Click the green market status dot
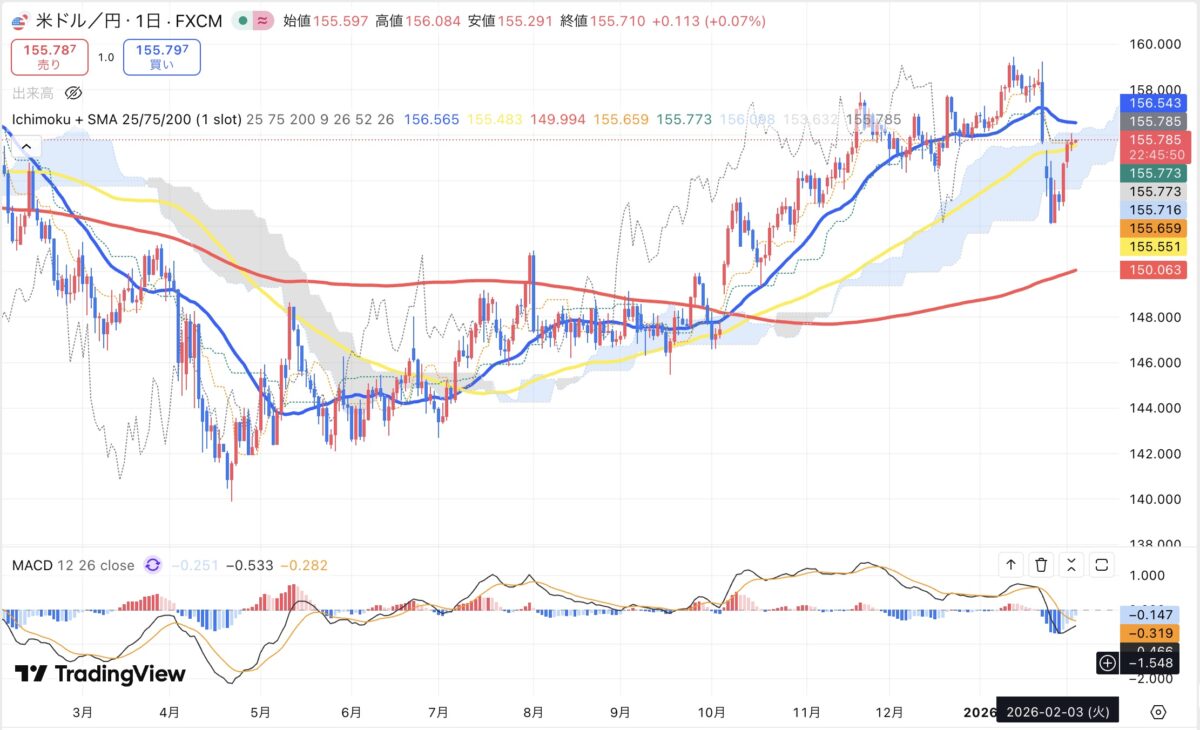Image resolution: width=1200 pixels, height=730 pixels. pyautogui.click(x=243, y=21)
